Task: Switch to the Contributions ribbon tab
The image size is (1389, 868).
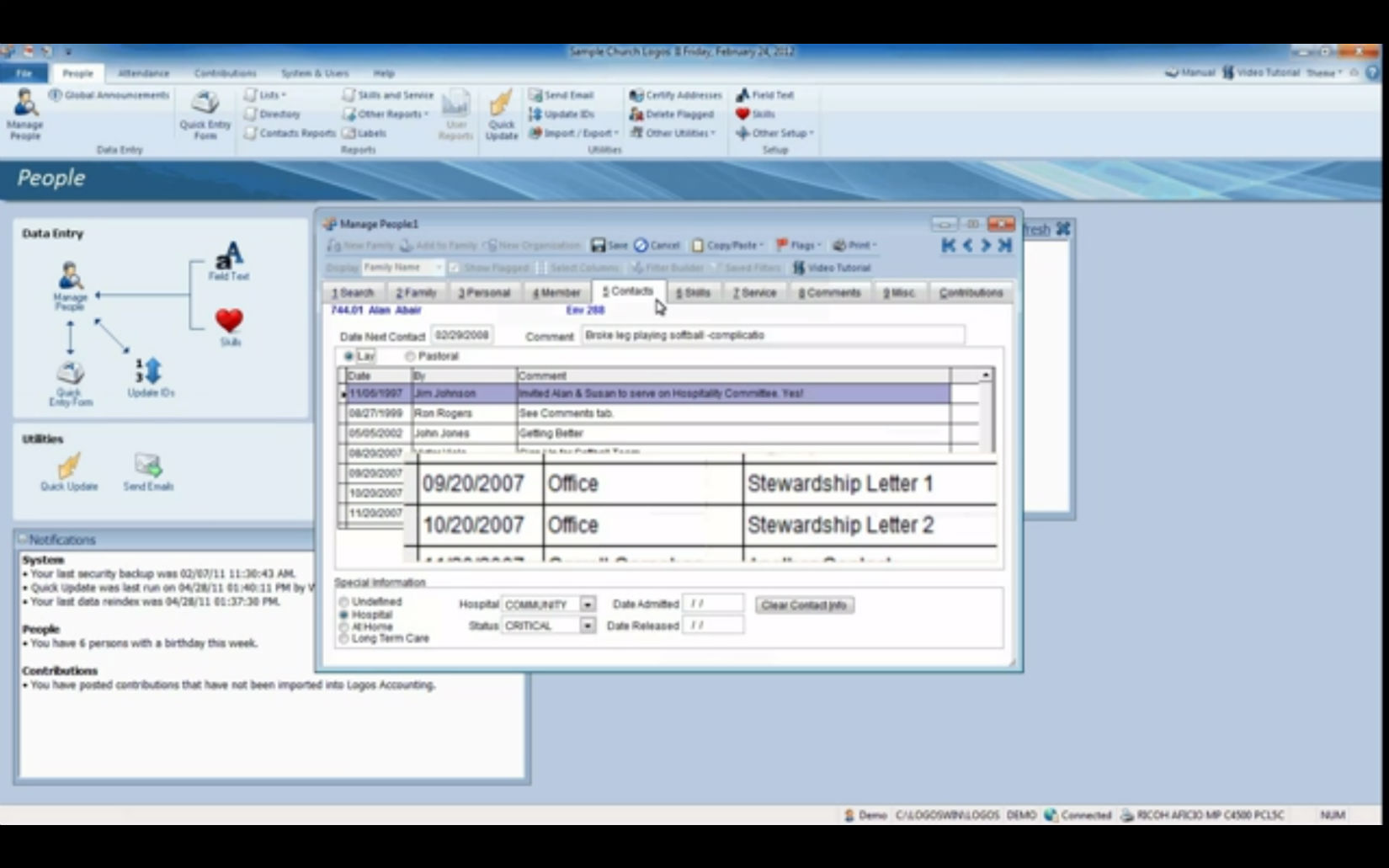Action: (x=225, y=73)
